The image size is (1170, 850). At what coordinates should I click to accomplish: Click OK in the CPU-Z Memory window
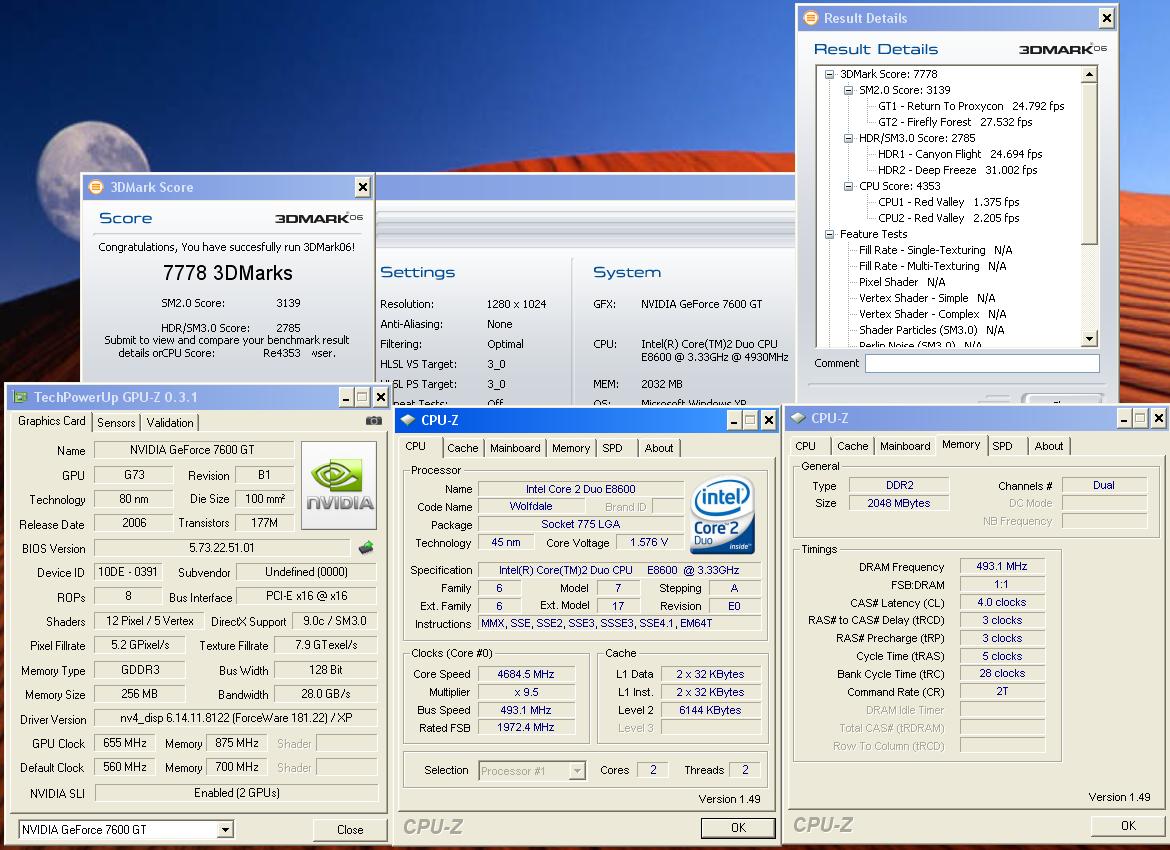pos(1128,825)
